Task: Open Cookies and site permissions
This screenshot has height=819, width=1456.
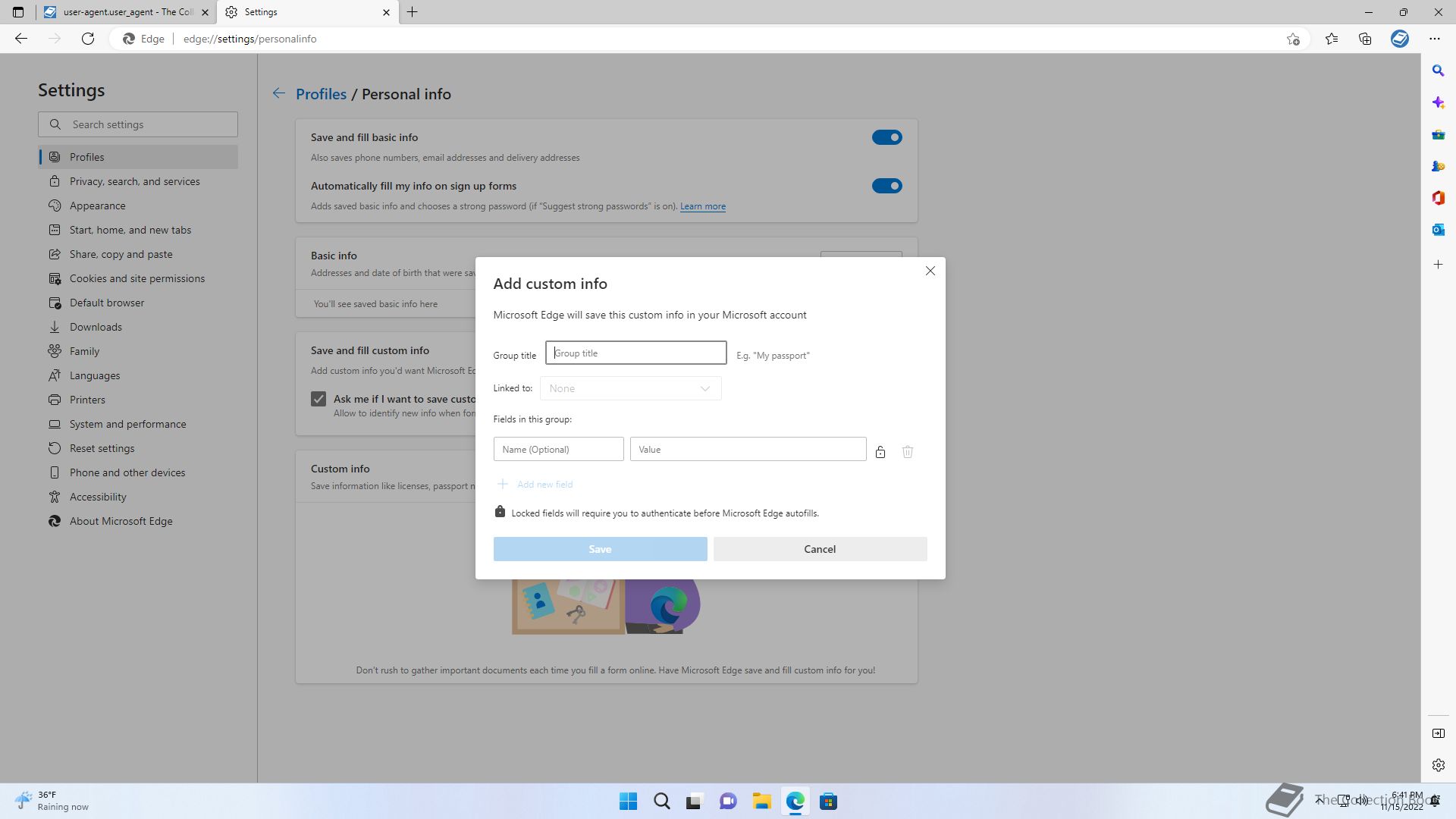Action: tap(138, 278)
